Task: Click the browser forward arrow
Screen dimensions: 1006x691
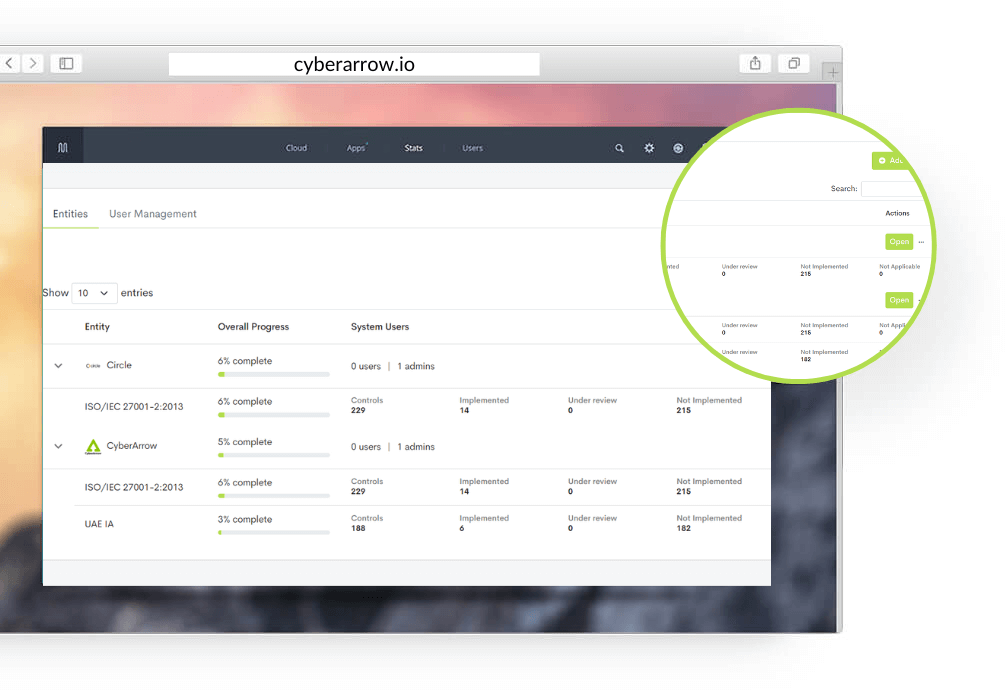Action: (x=33, y=64)
